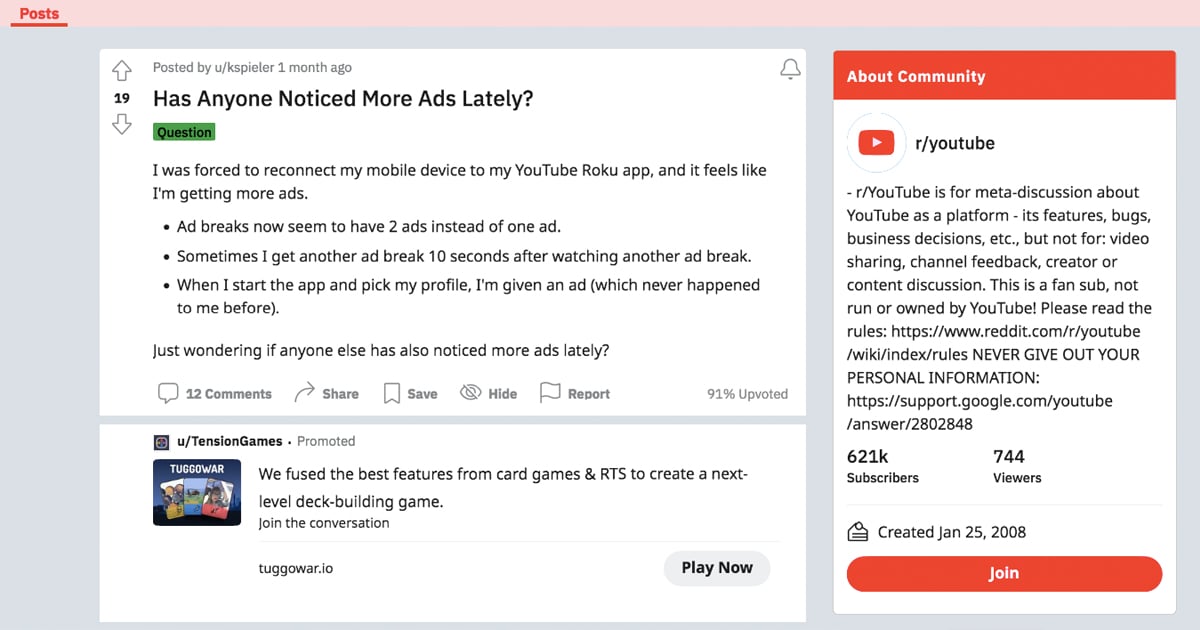Report the post with flag icon
1200x630 pixels.
pos(550,393)
